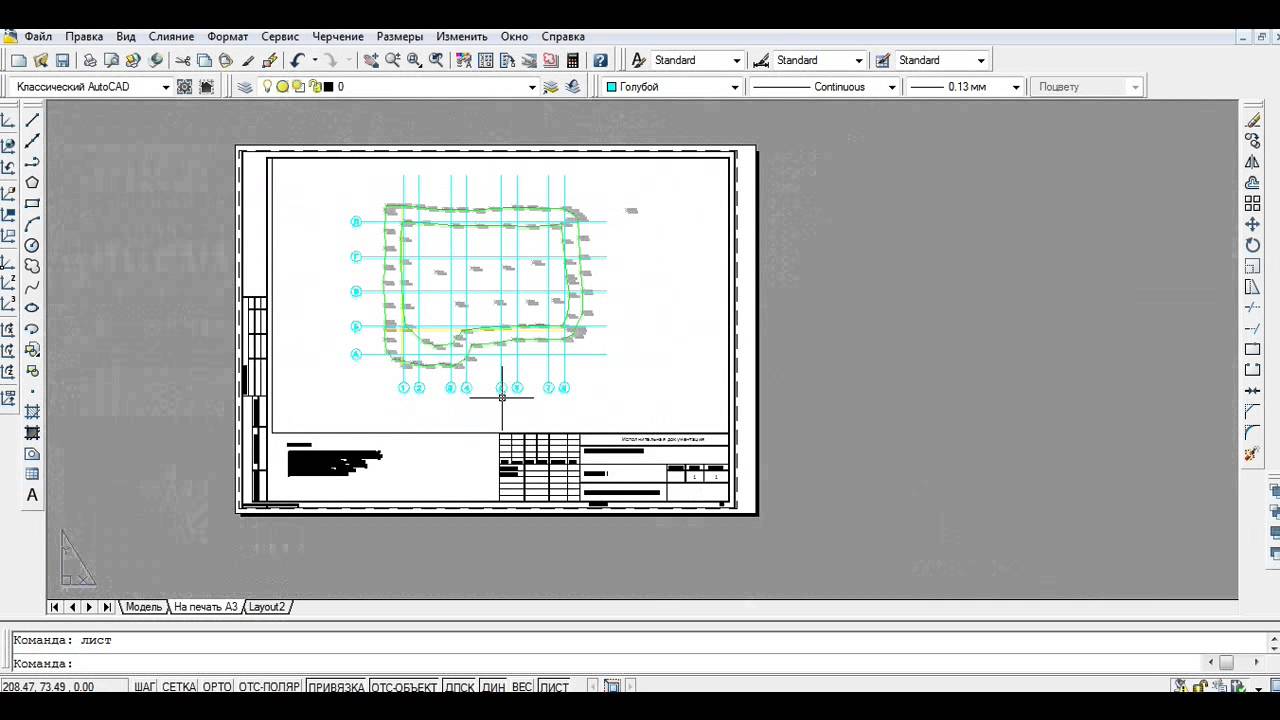Select the Rectangle drawing tool

[32, 203]
